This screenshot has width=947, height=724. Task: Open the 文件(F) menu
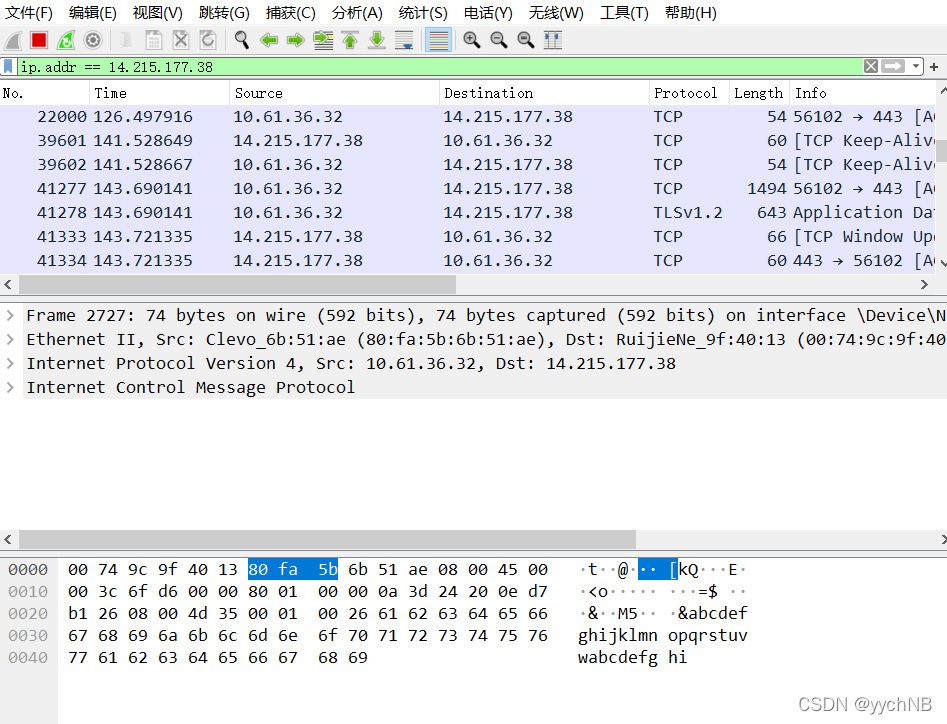click(28, 13)
